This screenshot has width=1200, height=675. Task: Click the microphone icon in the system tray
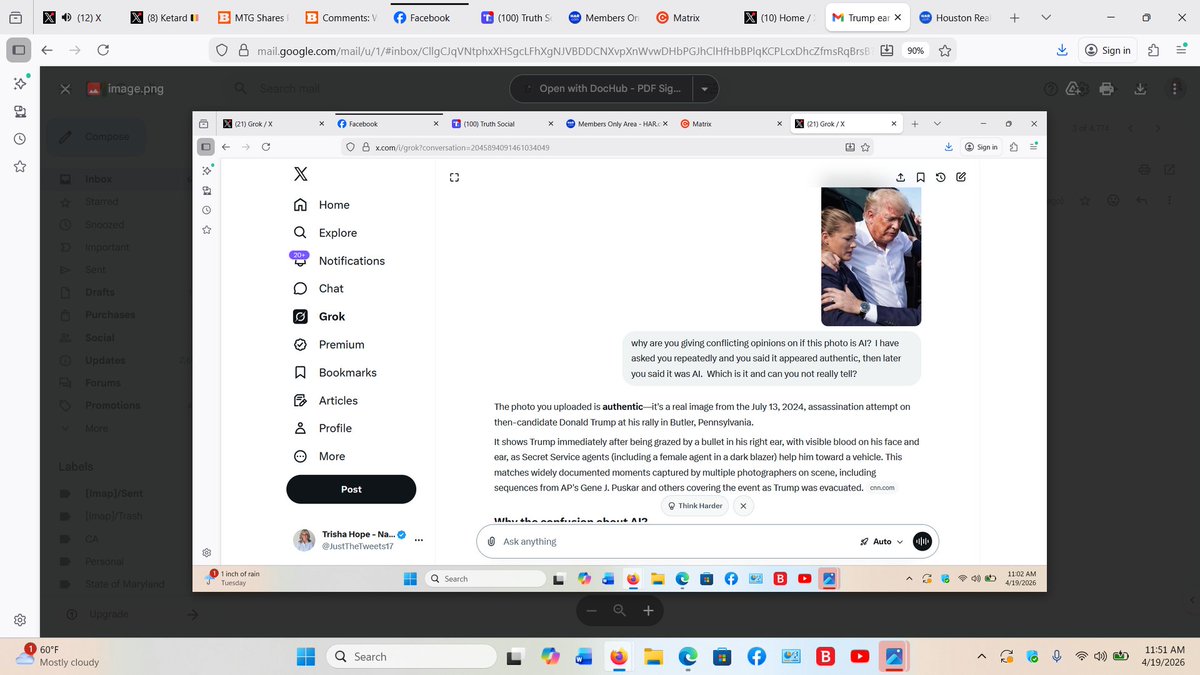point(1057,656)
